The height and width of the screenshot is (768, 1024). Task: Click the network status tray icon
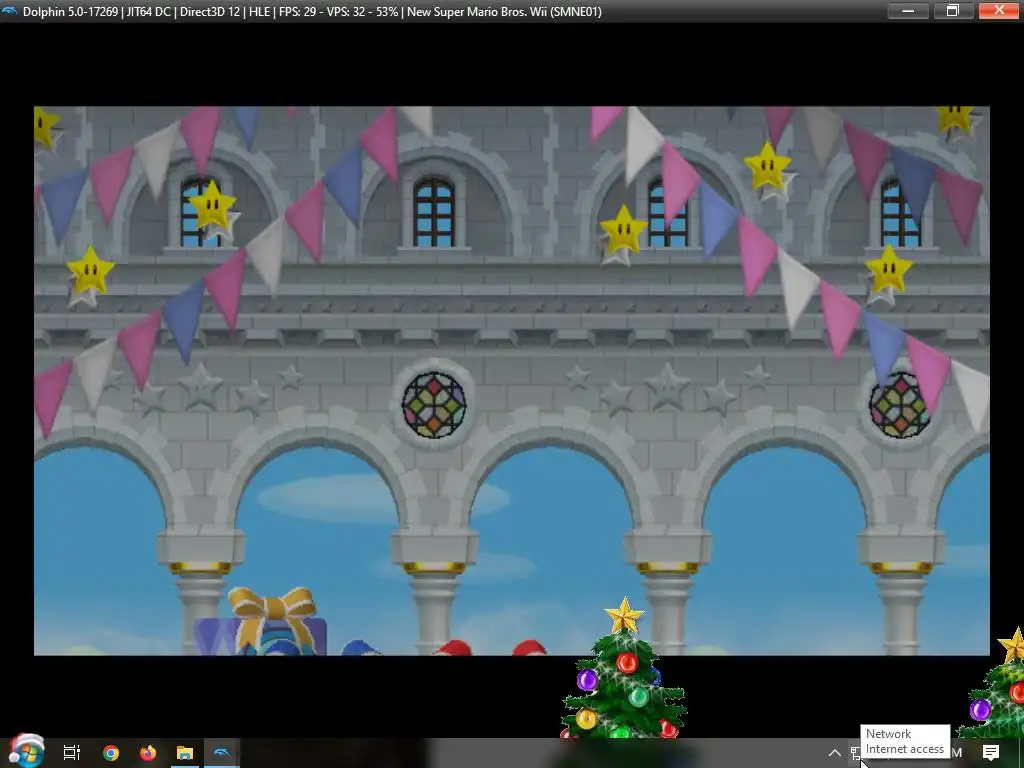[856, 753]
